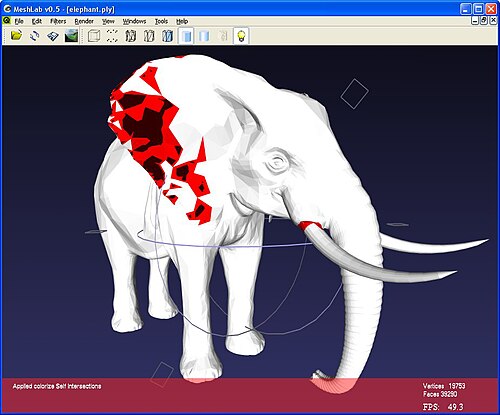Toggle smooth shading render mode
Screen dimensions: 500x415
[x=204, y=35]
